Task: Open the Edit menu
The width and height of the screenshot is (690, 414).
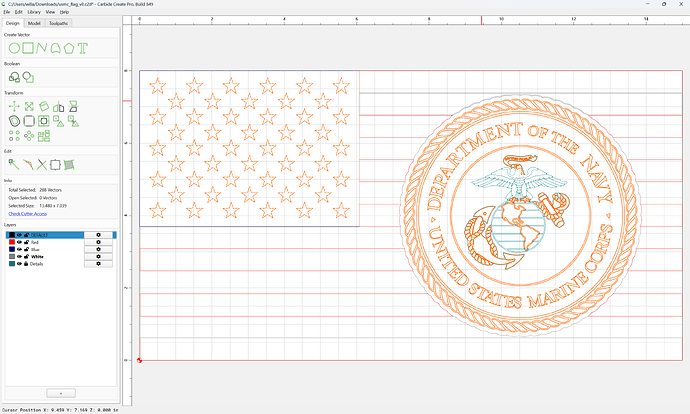Action: click(x=18, y=12)
